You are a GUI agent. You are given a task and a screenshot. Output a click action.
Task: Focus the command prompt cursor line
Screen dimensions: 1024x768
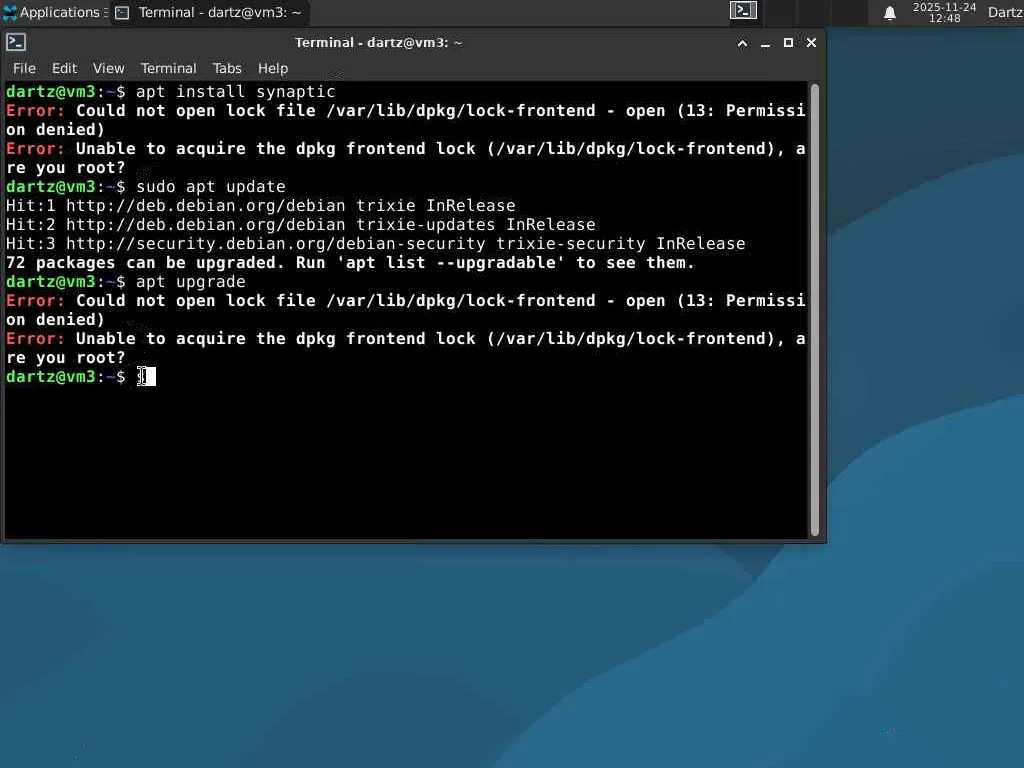pos(405,377)
